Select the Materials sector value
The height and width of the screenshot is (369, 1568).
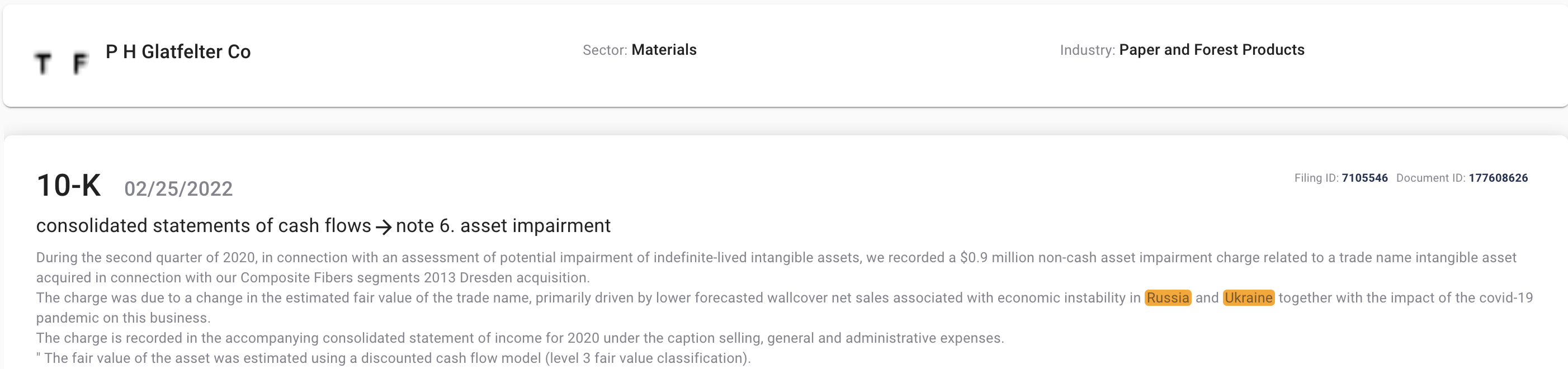tap(663, 50)
